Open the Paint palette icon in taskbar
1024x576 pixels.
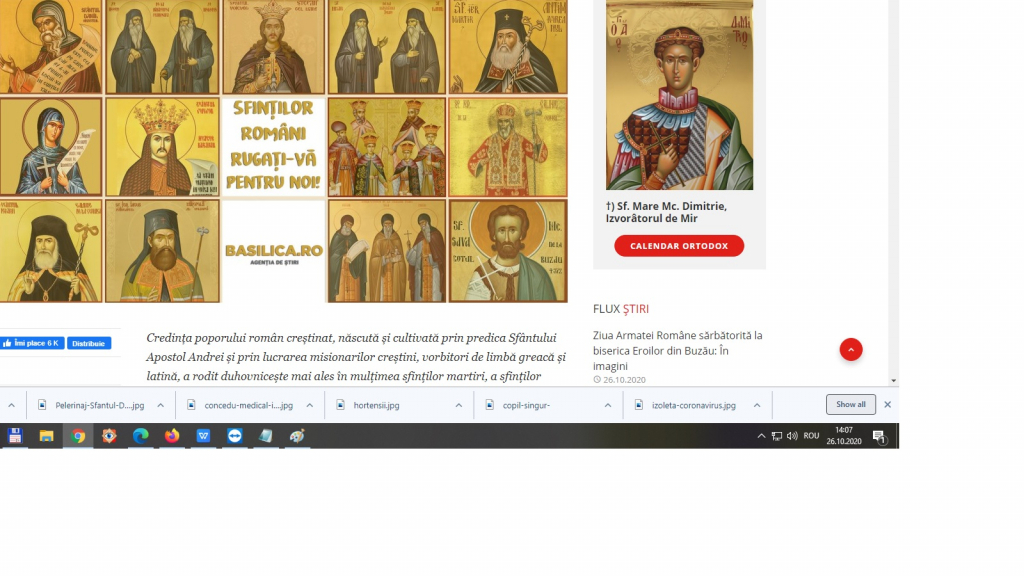tap(297, 436)
